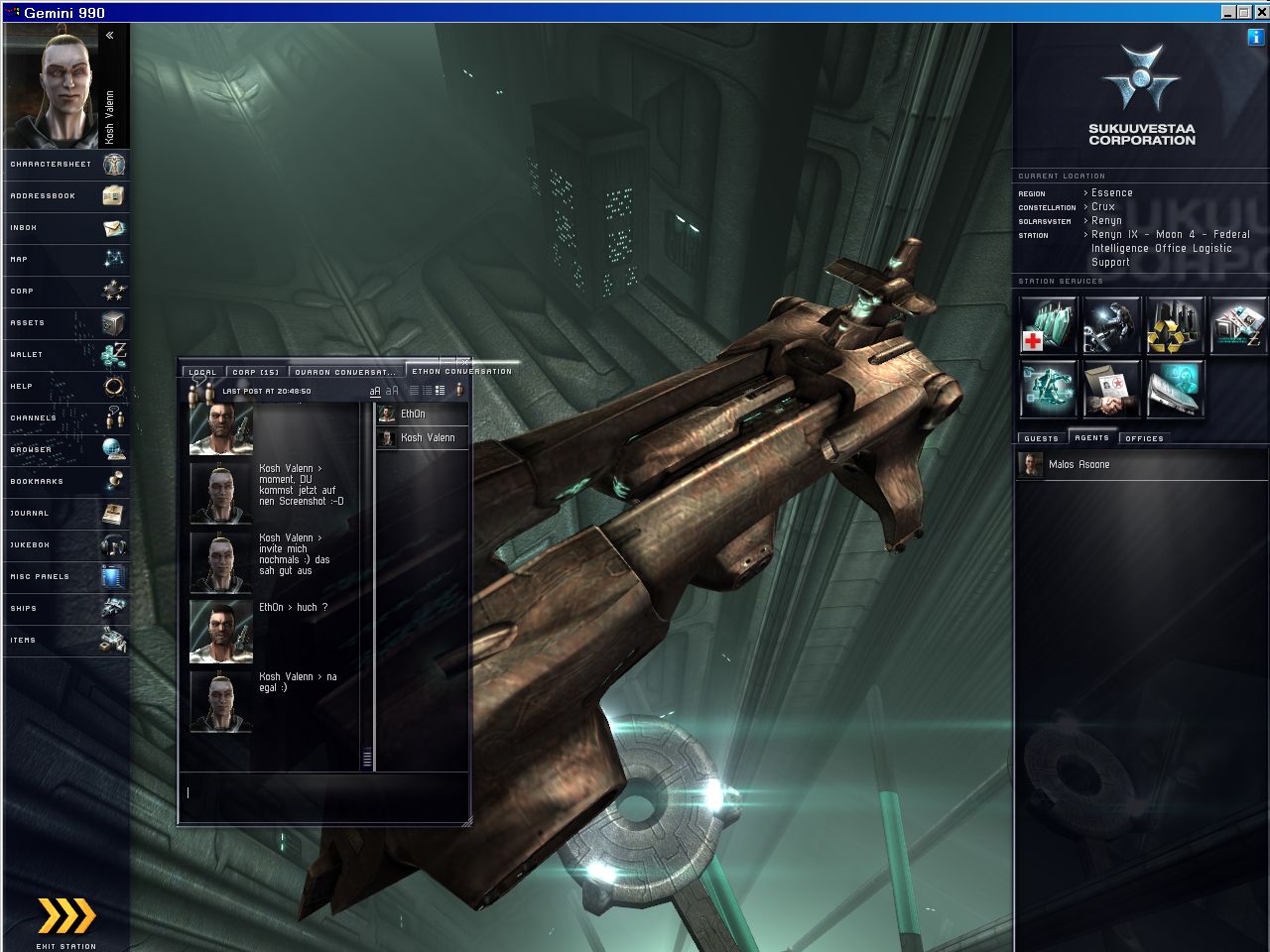Click the Exit Station arrows
The width and height of the screenshot is (1270, 952).
point(66,916)
